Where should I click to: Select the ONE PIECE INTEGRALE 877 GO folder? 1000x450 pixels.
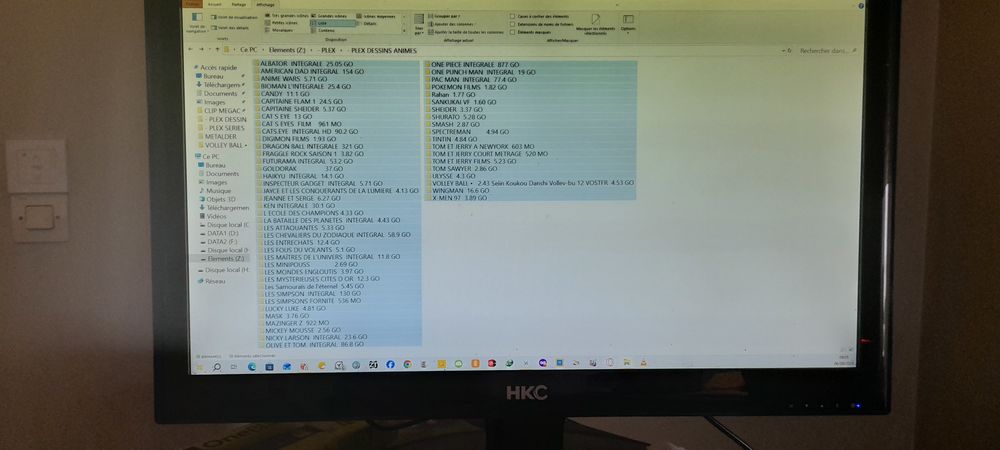471,65
